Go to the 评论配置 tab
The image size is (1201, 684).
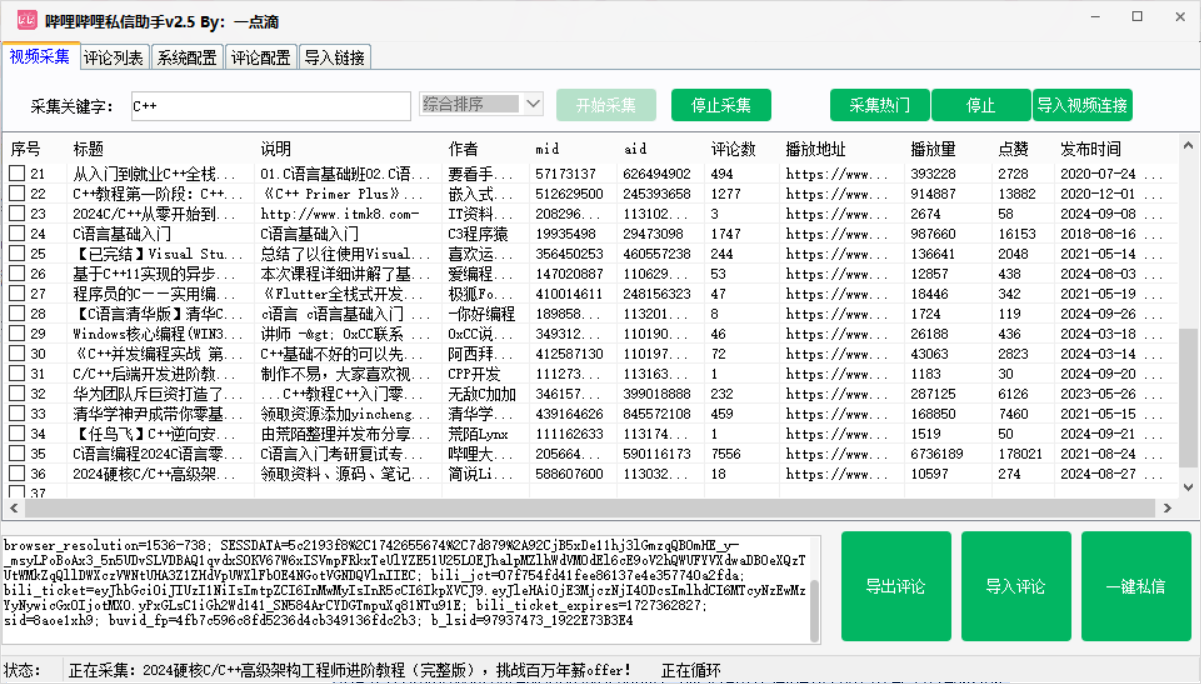point(261,57)
